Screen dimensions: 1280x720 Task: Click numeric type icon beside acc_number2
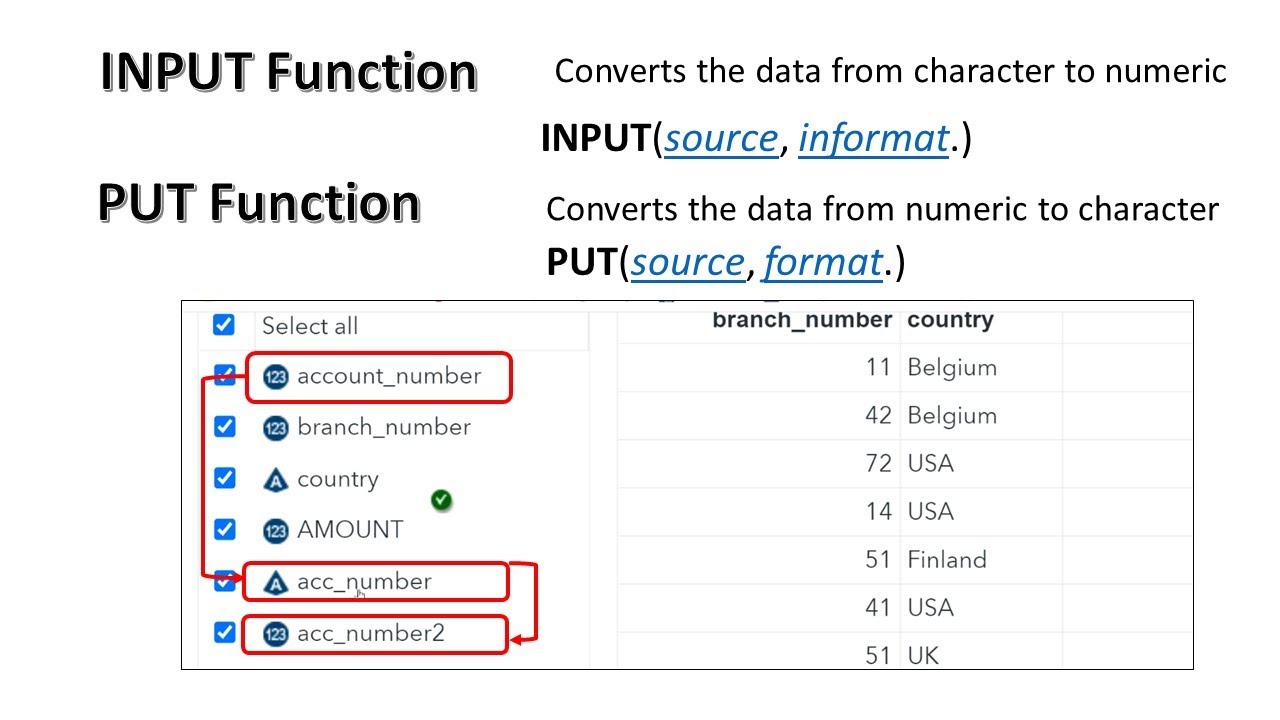coord(275,634)
